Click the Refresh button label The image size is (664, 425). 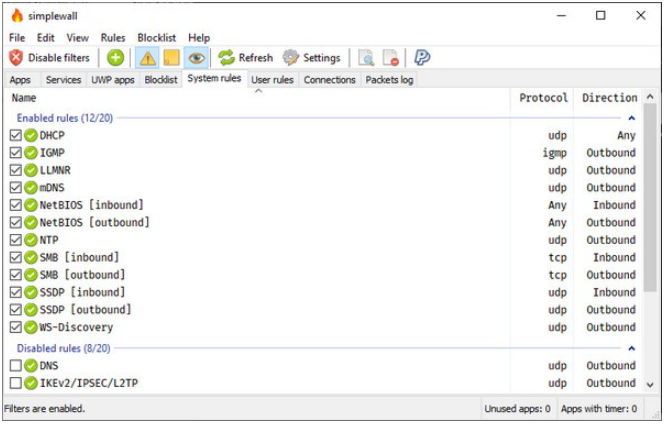pos(256,58)
